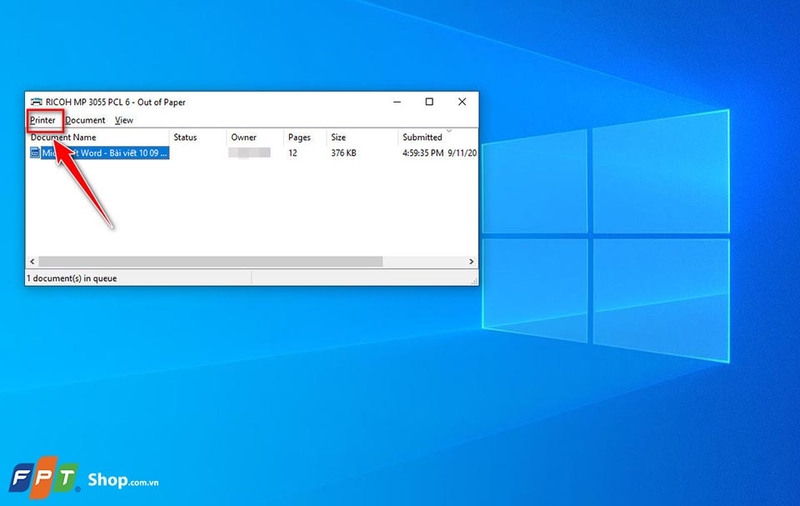Sort queue by Size column

[x=339, y=137]
